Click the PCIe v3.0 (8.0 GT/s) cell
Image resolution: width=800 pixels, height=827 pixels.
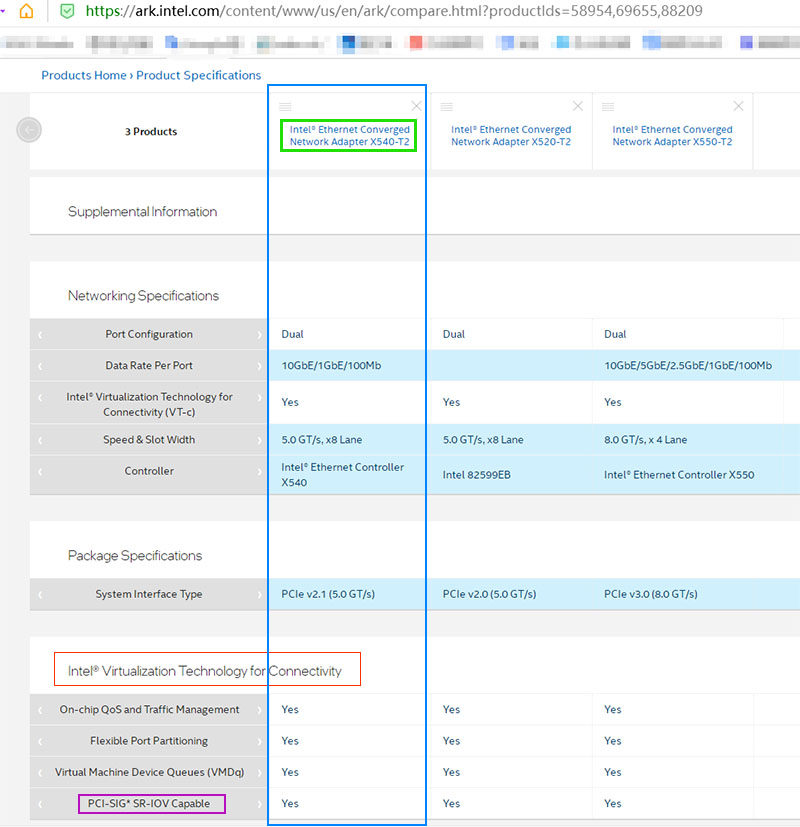(x=651, y=594)
